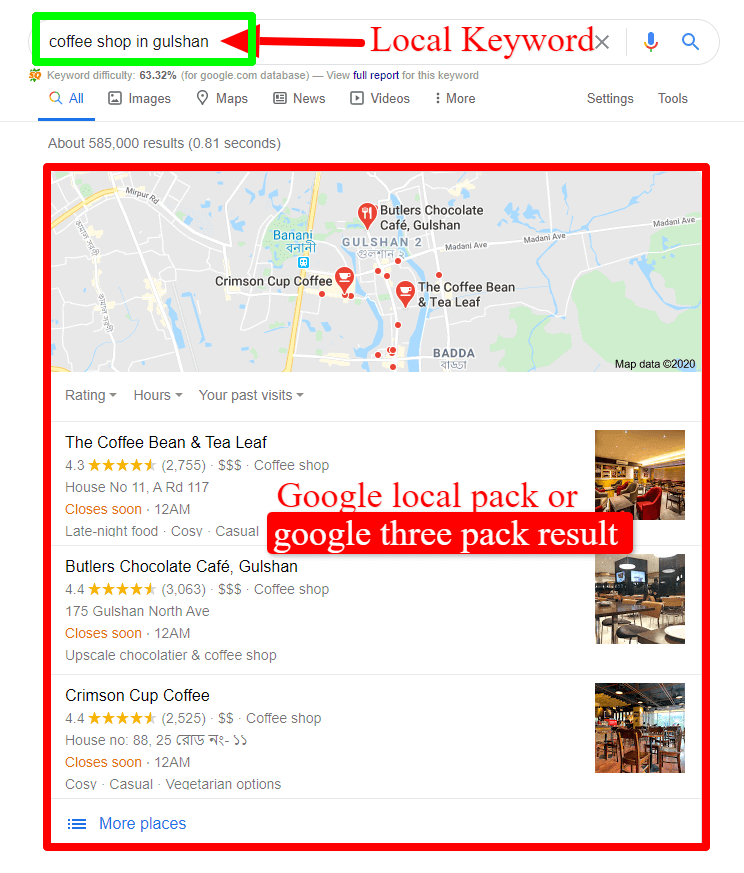Open the full report keyword link
This screenshot has height=873, width=744.
376,75
